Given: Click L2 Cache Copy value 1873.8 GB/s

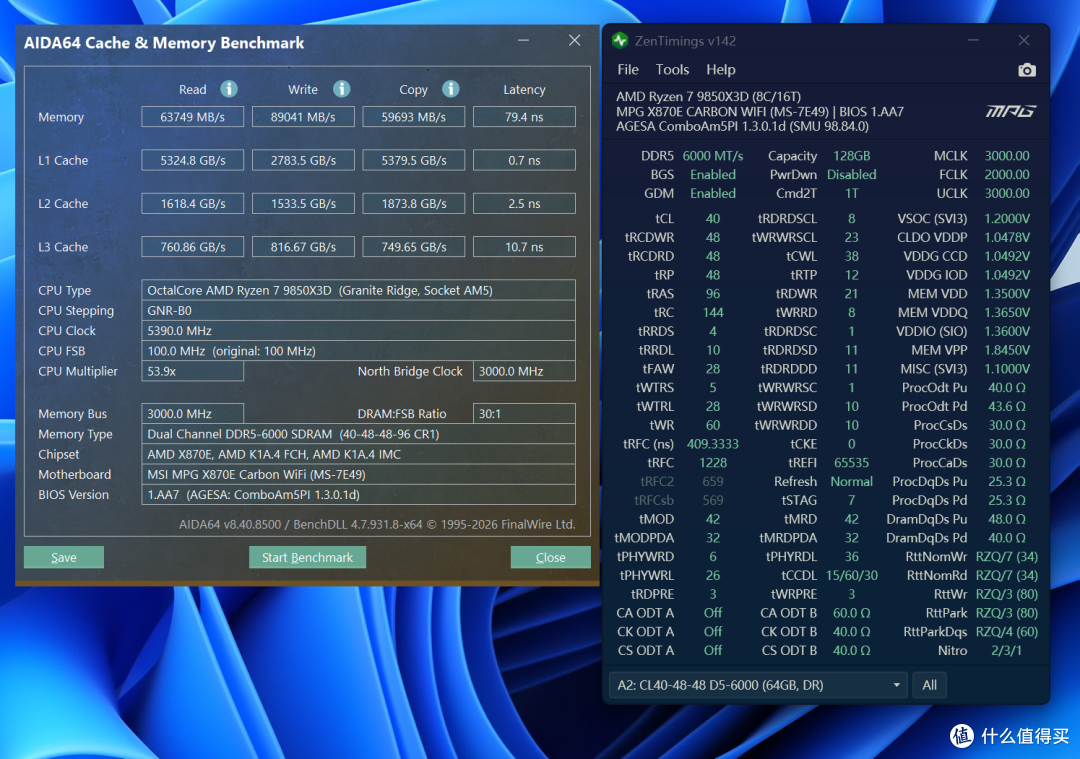Looking at the screenshot, I should pyautogui.click(x=414, y=204).
